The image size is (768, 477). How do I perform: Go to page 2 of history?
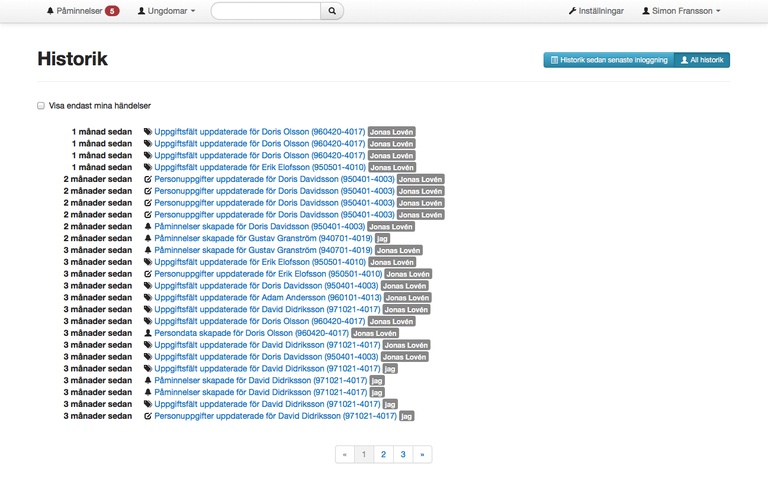[383, 454]
